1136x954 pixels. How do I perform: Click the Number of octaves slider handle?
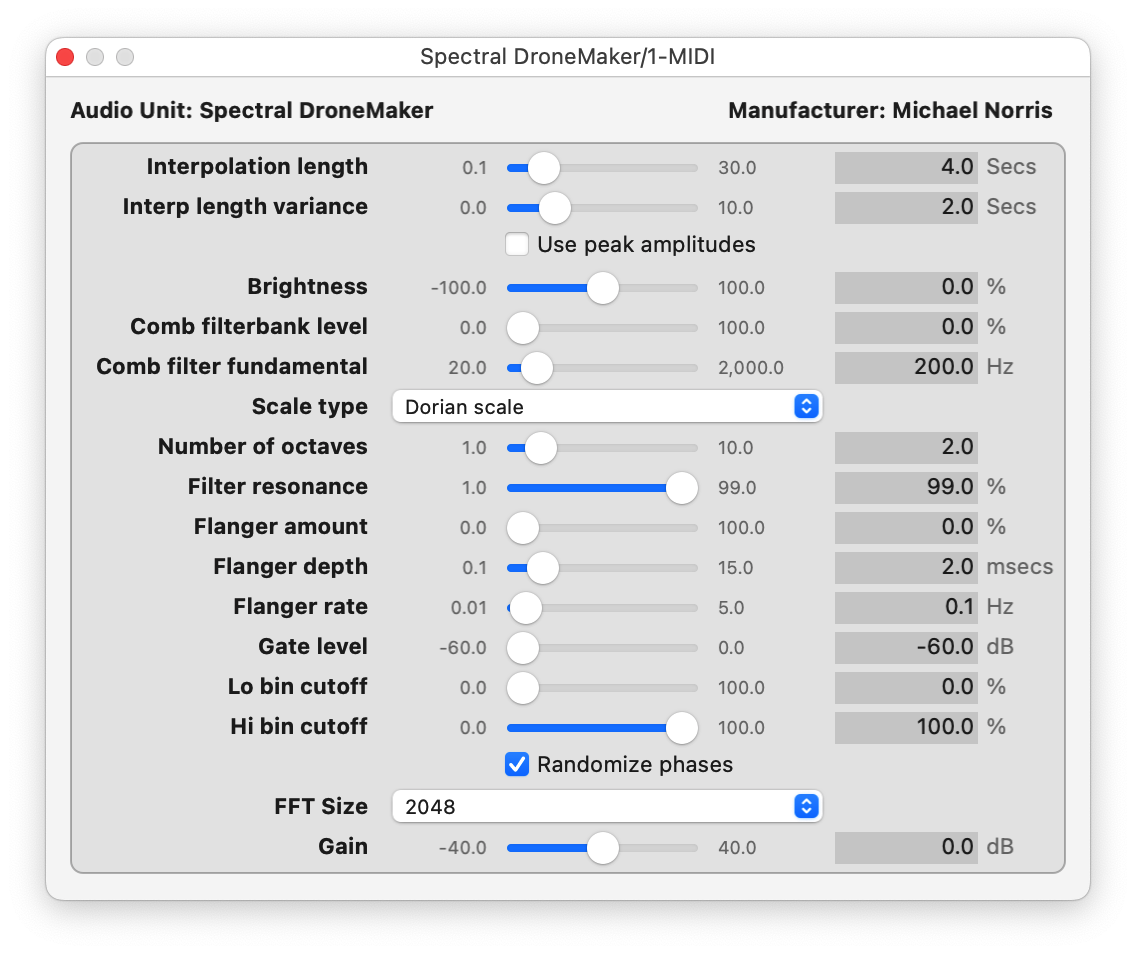540,448
